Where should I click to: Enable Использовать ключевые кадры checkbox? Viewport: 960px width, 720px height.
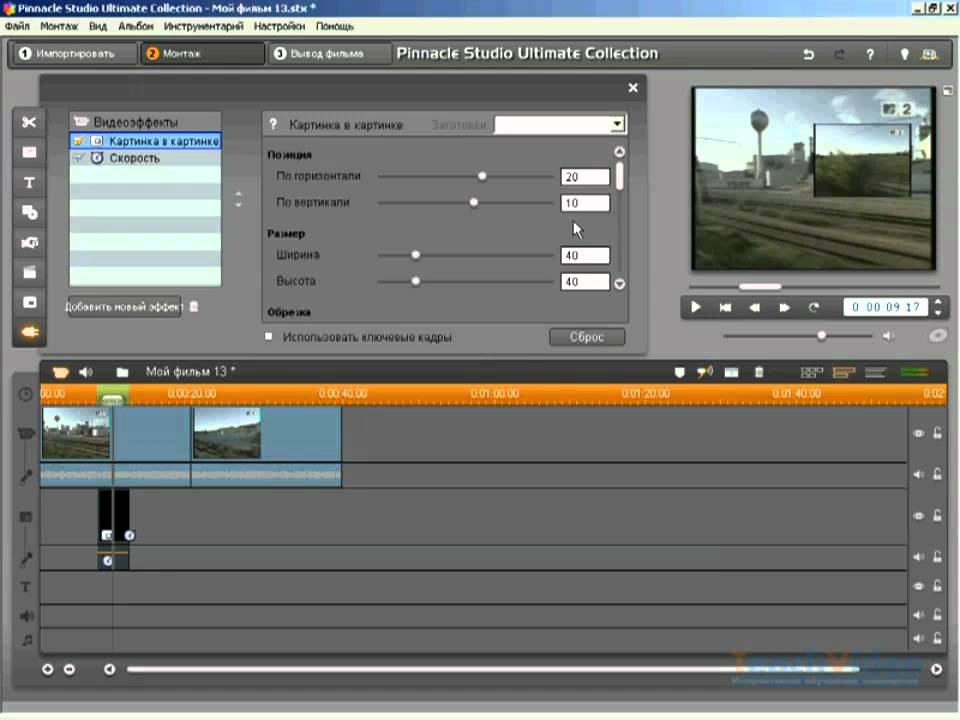pyautogui.click(x=269, y=337)
